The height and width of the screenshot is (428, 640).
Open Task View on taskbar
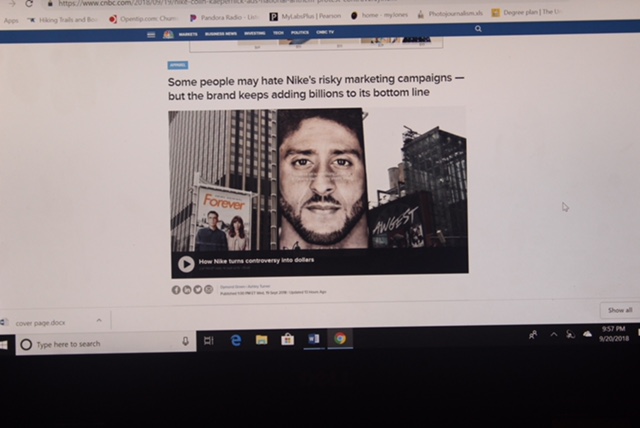pyautogui.click(x=209, y=340)
